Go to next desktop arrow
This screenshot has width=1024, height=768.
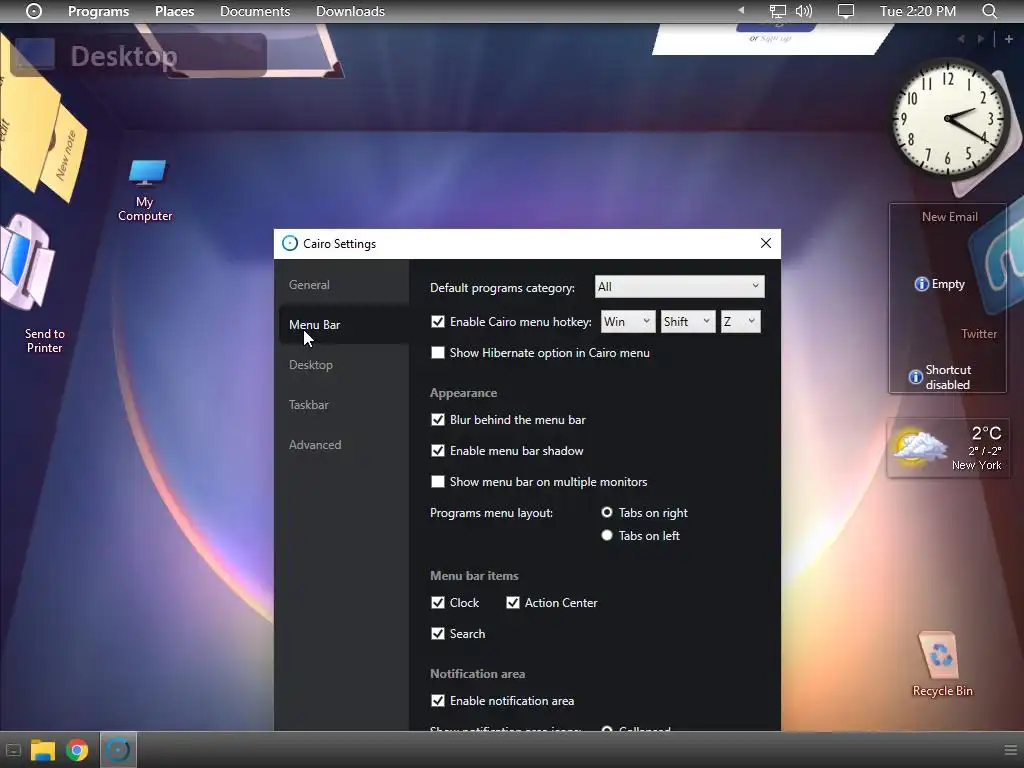(x=981, y=39)
